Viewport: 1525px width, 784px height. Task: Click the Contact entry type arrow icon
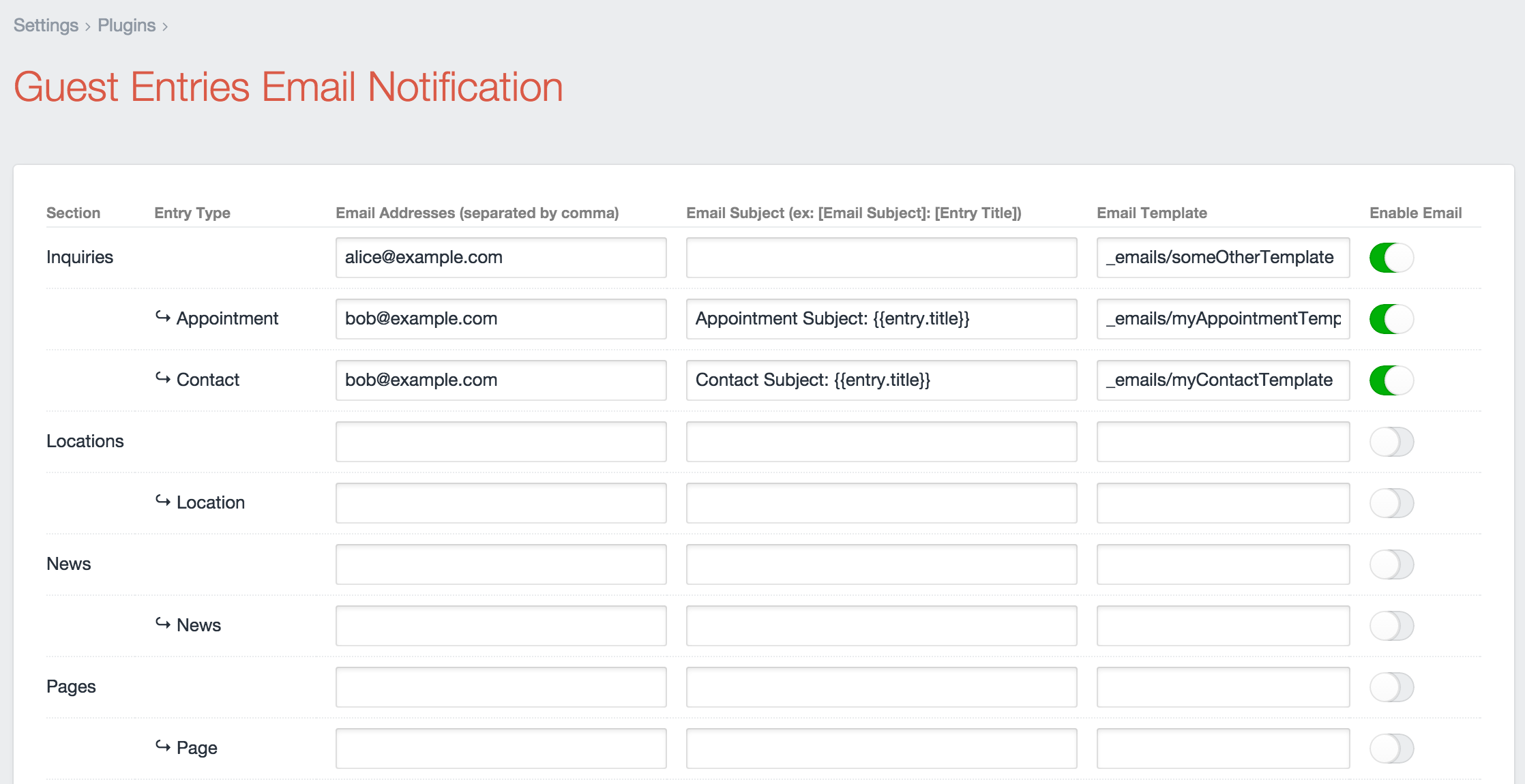[162, 378]
